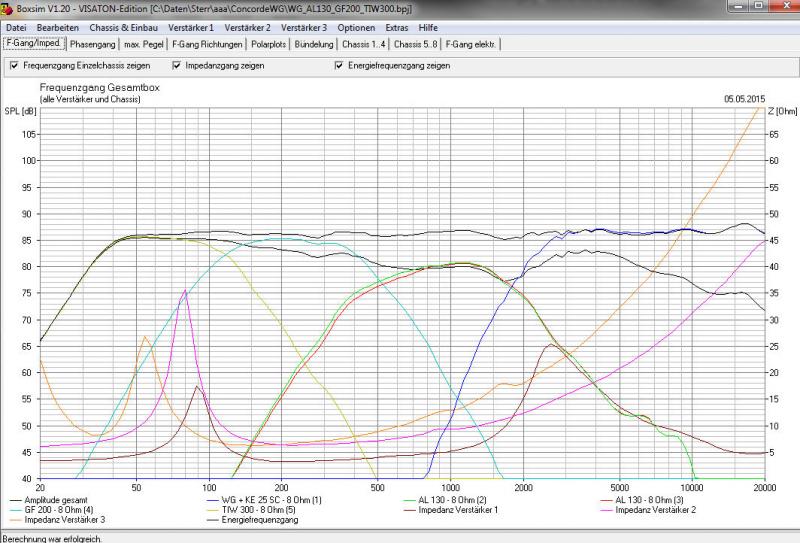Open the Chassis & Einbau menu
800x543 pixels.
pos(123,27)
